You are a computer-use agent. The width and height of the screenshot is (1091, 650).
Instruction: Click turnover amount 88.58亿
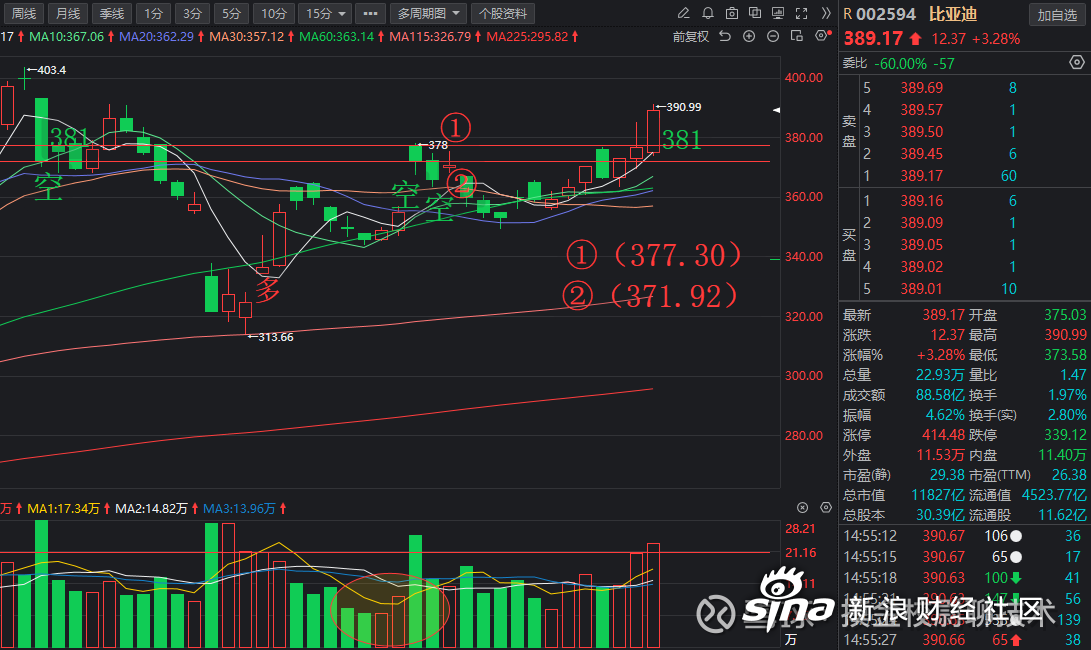tap(940, 395)
